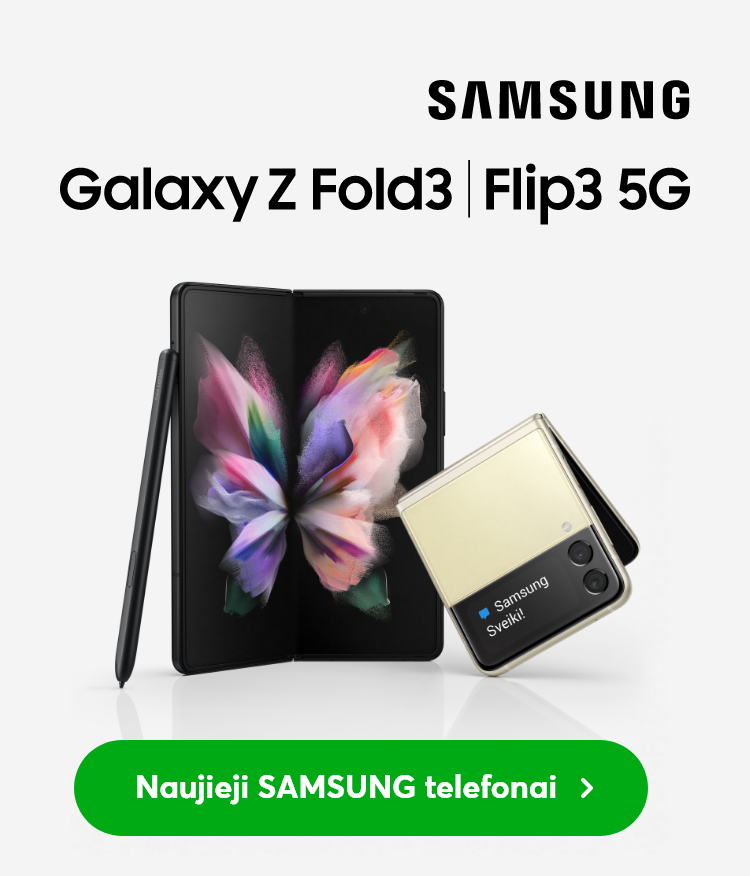This screenshot has height=876, width=750.
Task: Click the lower camera lens on Flip3
Action: coord(597,582)
